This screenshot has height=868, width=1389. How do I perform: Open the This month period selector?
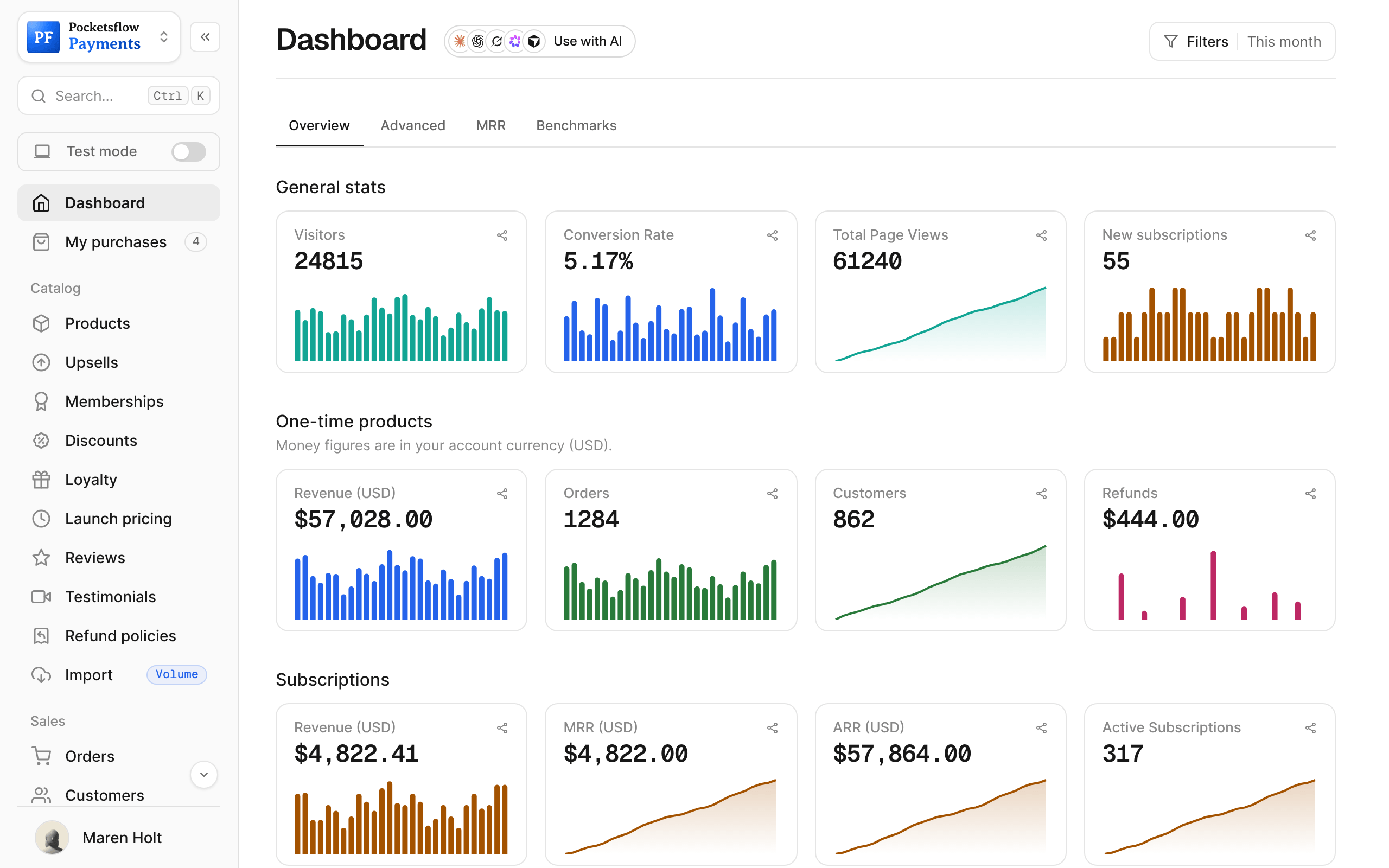pyautogui.click(x=1284, y=41)
